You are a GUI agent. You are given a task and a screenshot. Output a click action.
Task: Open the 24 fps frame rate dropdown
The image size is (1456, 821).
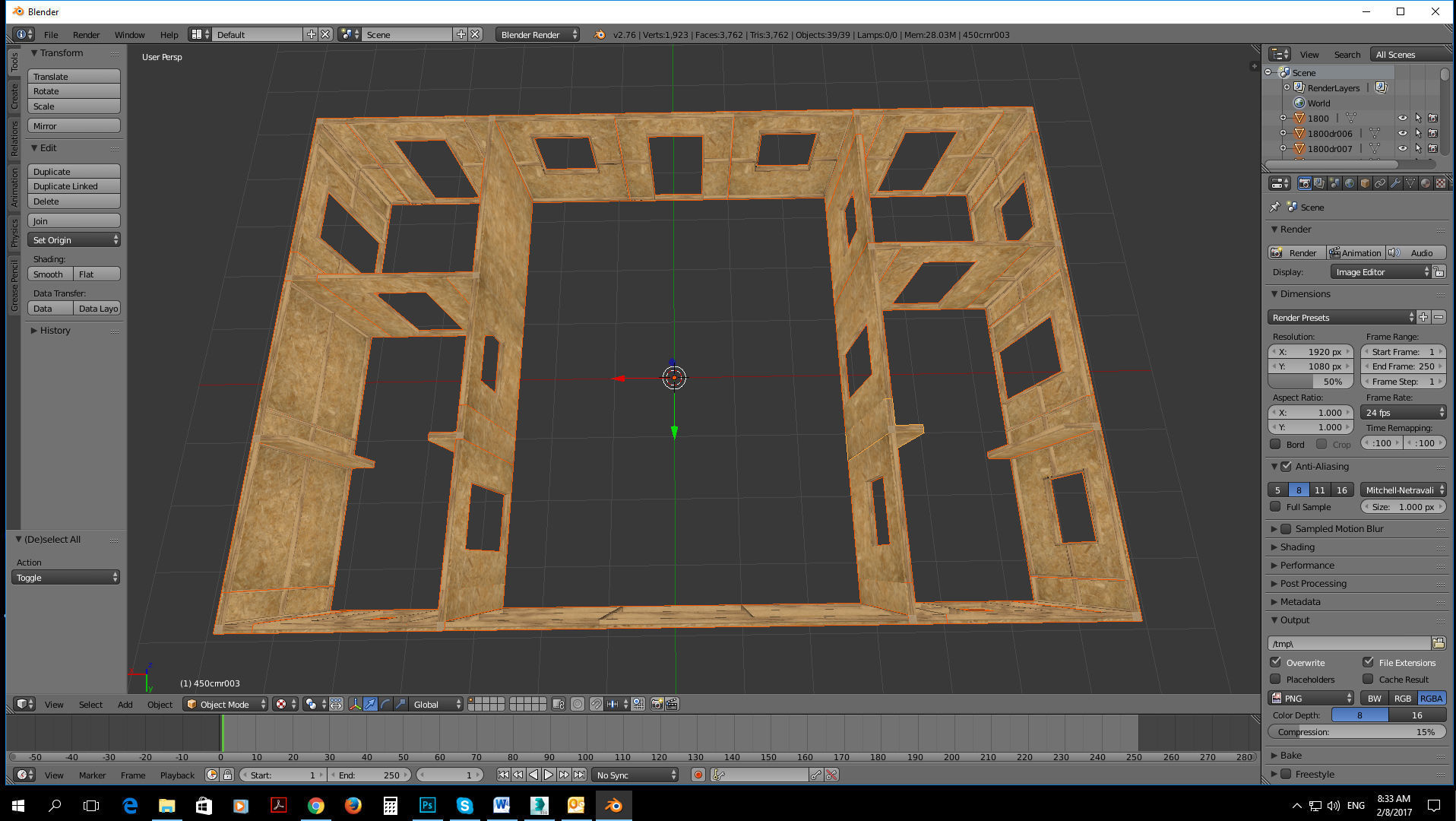tap(1404, 412)
